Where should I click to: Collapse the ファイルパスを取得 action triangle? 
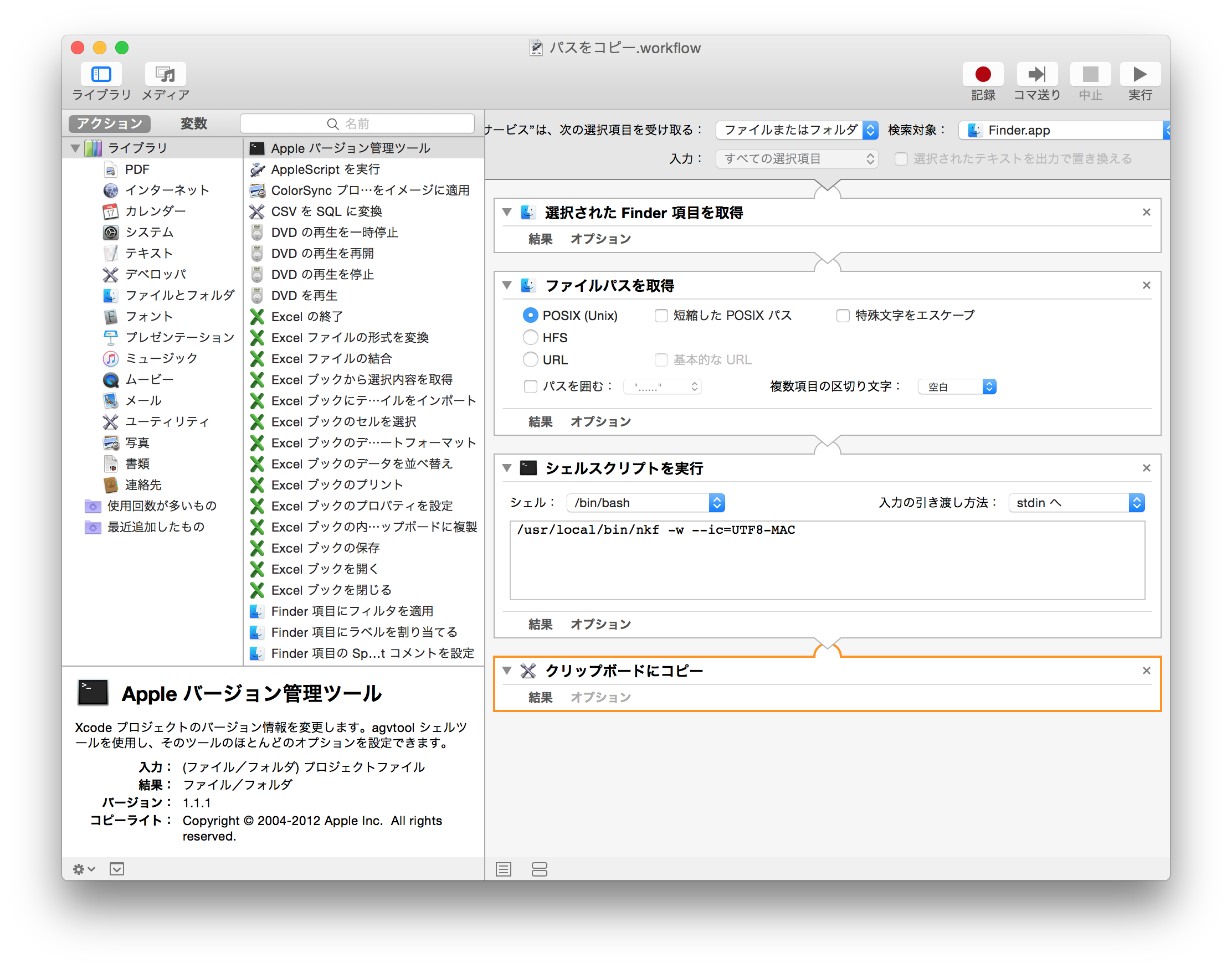(507, 285)
